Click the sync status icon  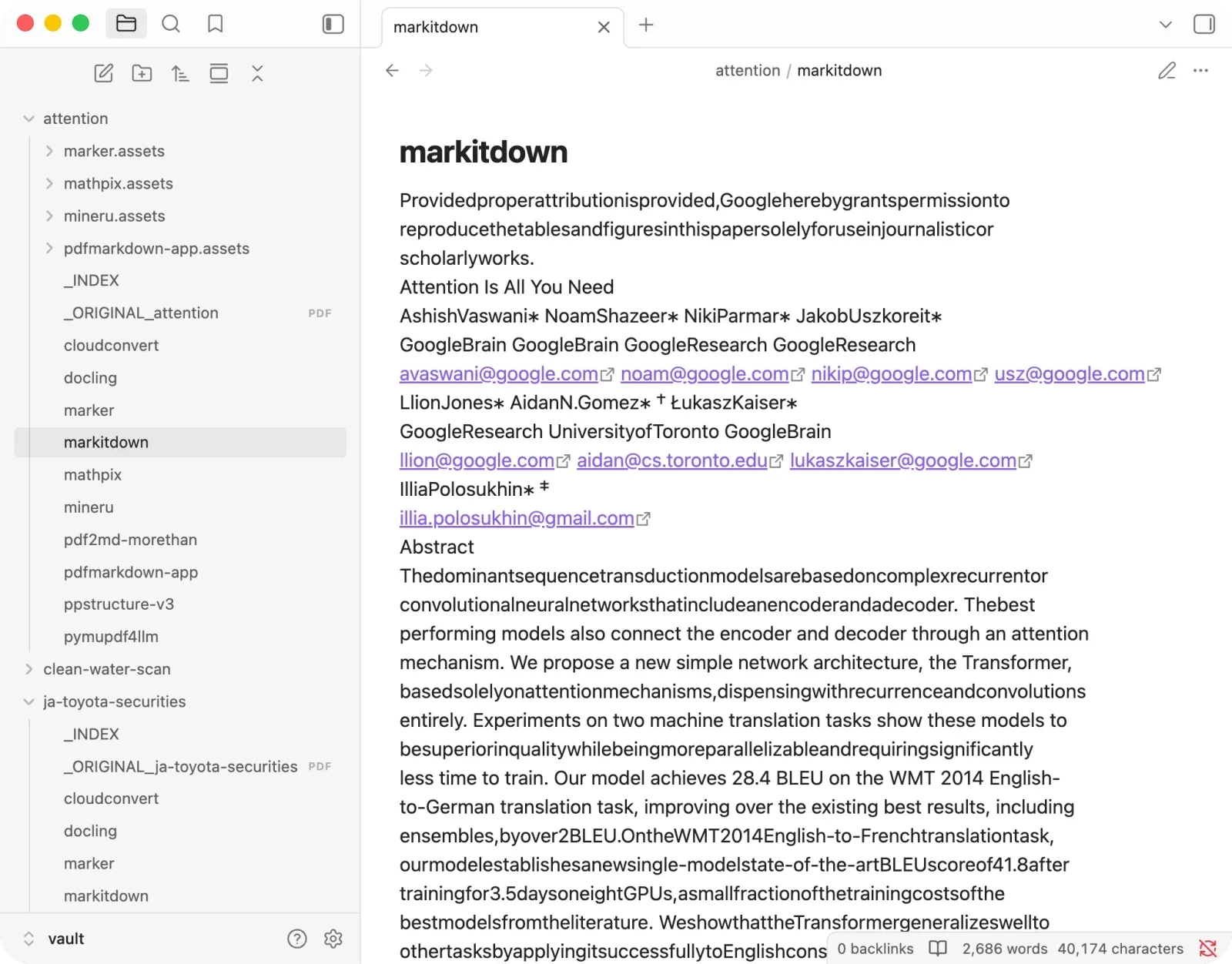1207,949
